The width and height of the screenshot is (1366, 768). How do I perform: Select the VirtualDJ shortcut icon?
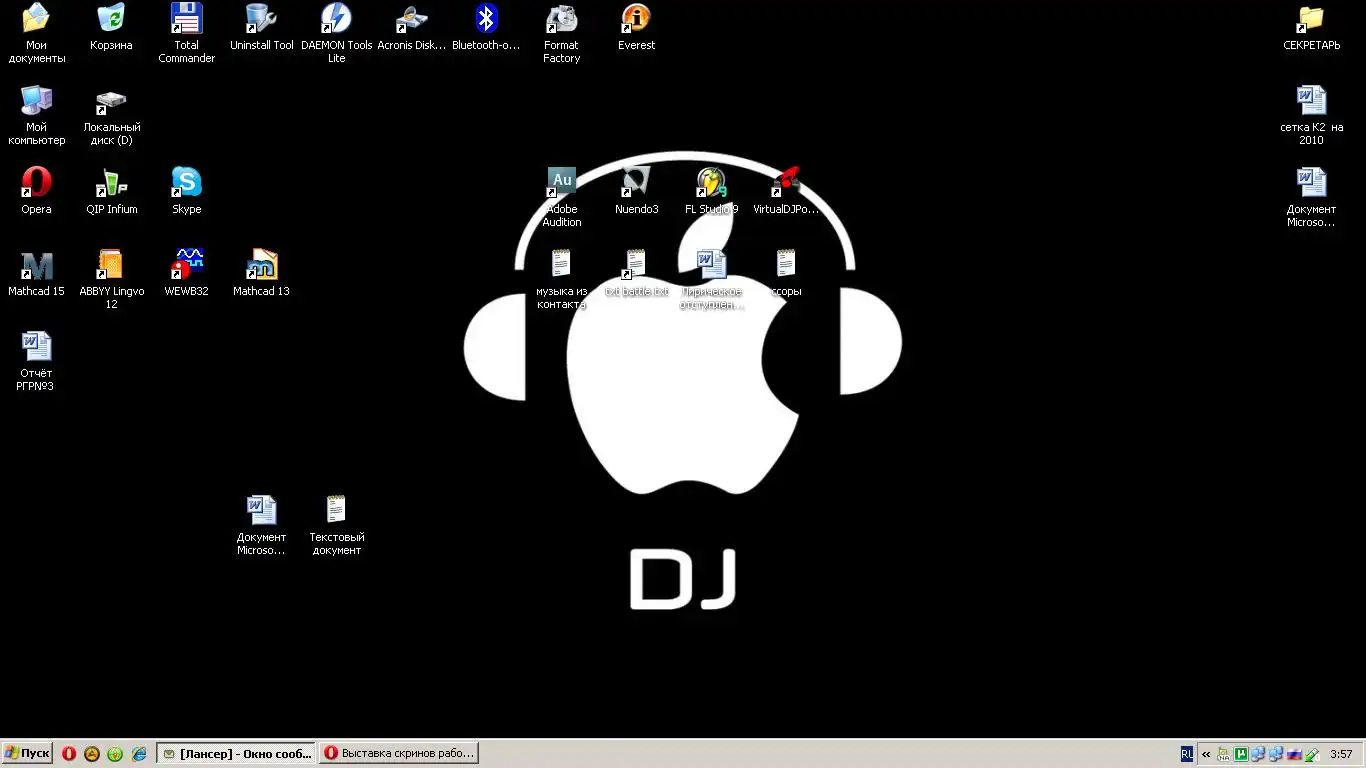click(786, 184)
